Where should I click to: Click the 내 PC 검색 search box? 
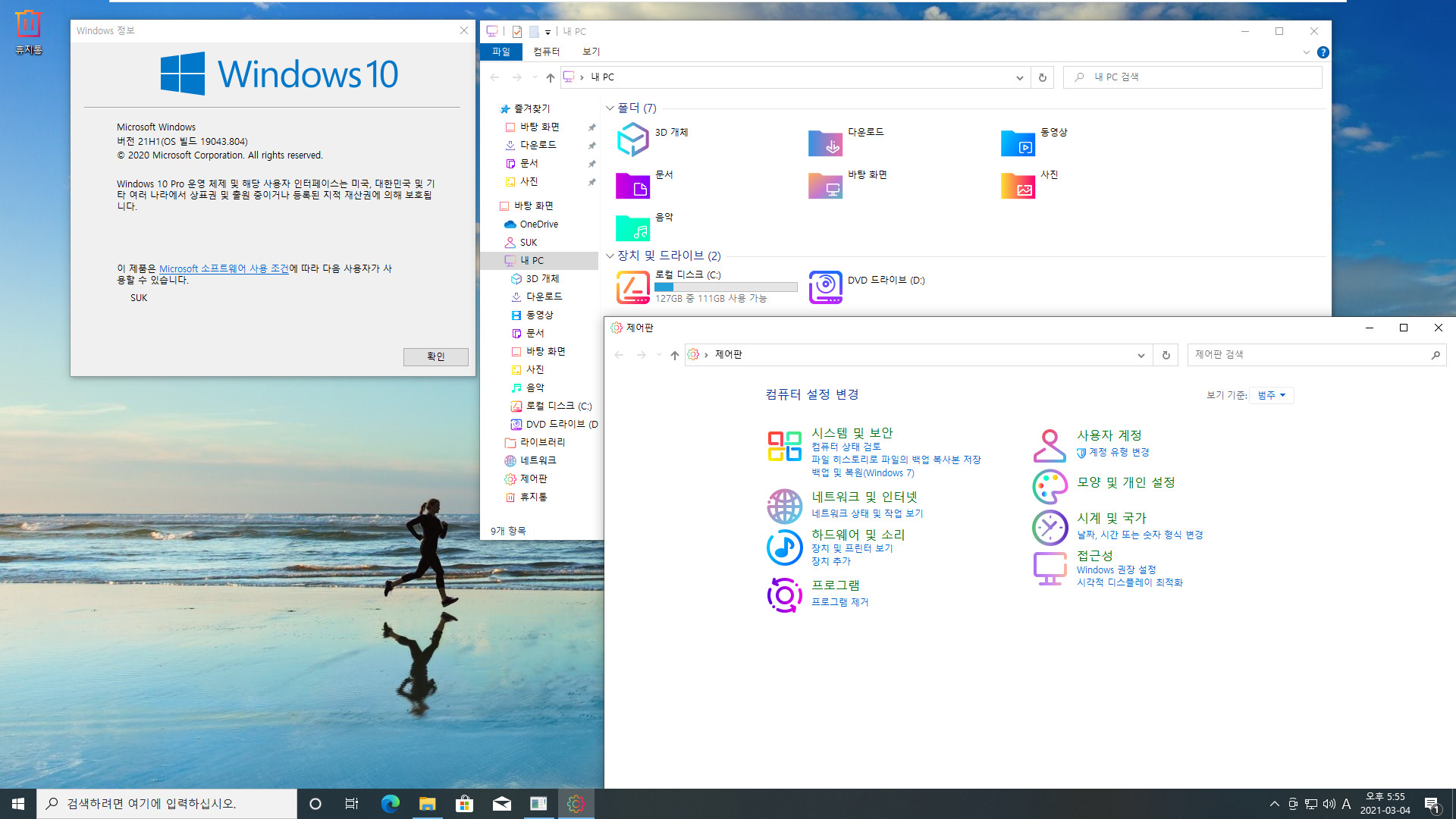[x=1193, y=77]
